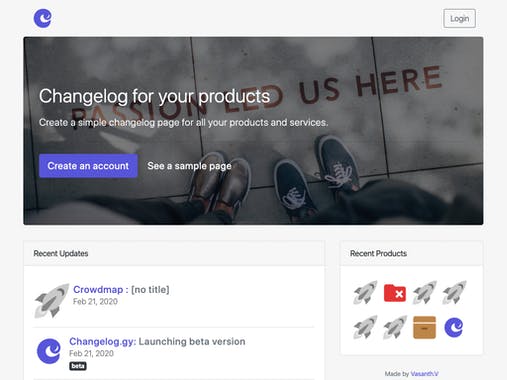
Task: Open the red folder product icon
Action: 395,293
